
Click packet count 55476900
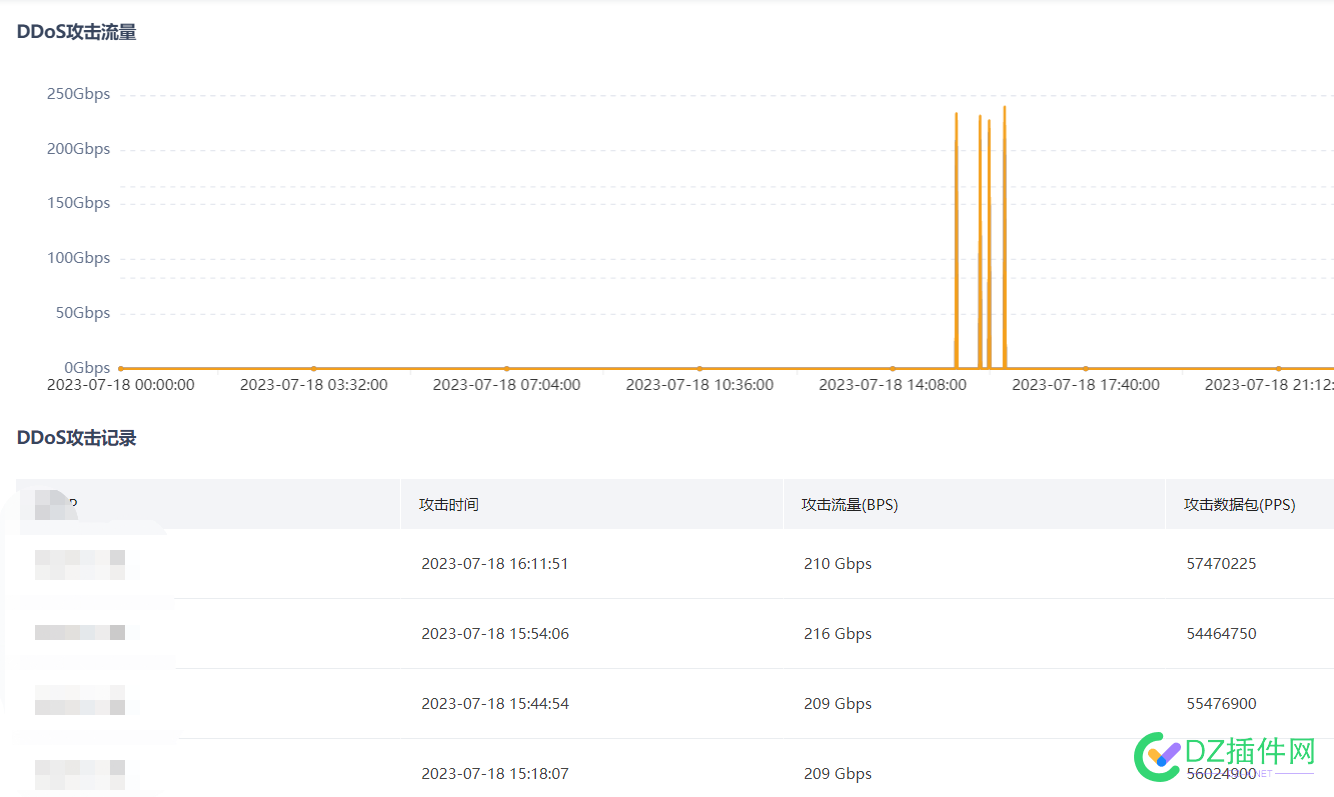pos(1222,704)
